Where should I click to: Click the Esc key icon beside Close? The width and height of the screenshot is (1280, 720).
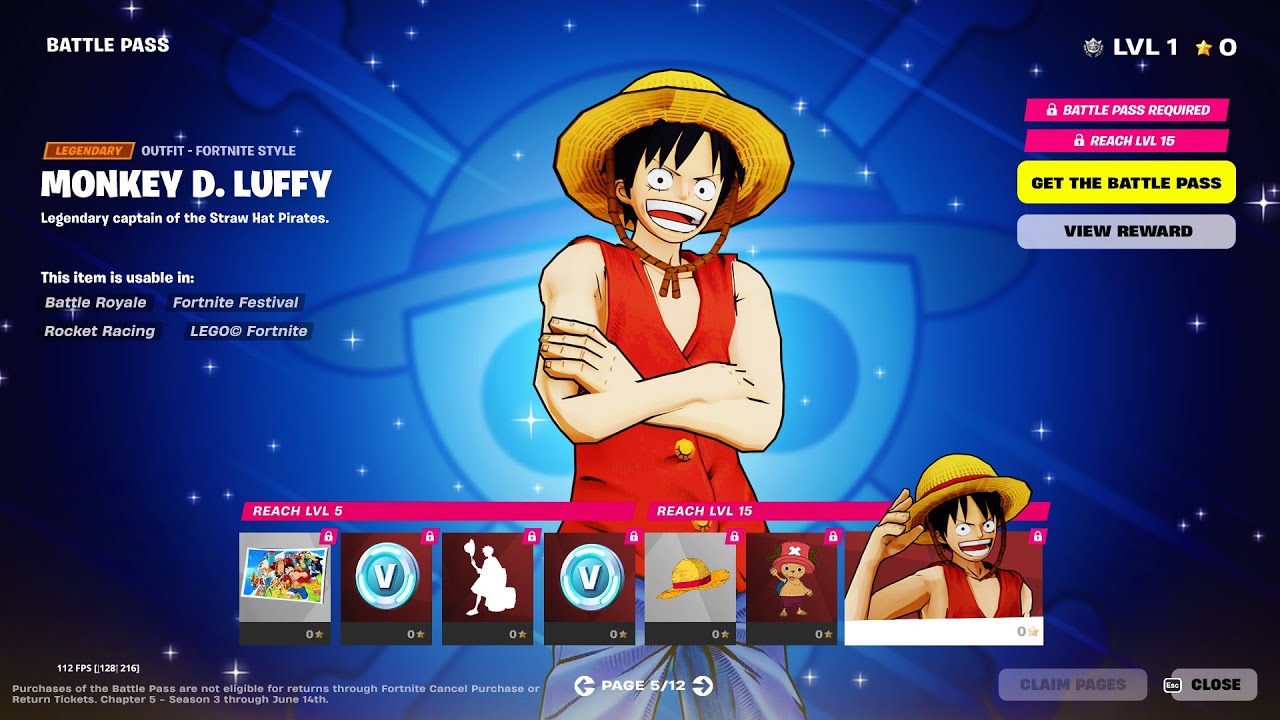(1174, 685)
